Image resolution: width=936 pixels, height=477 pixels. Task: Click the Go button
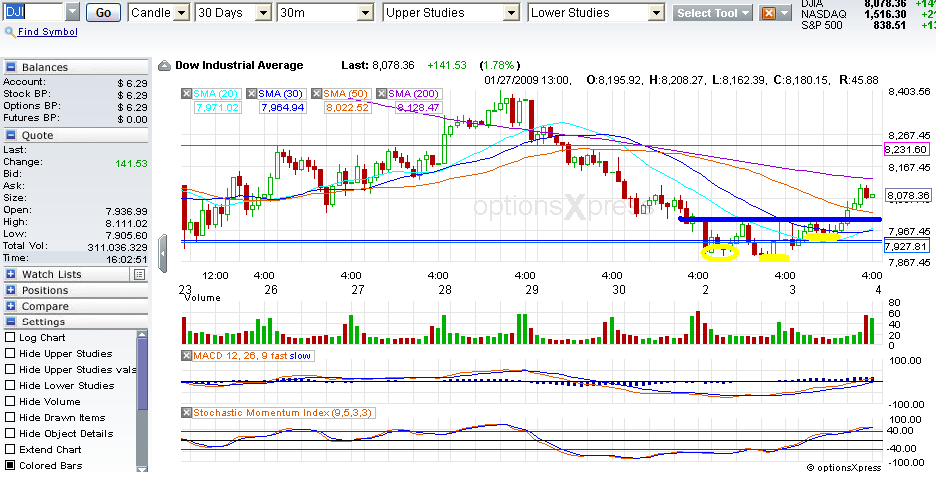[x=103, y=13]
